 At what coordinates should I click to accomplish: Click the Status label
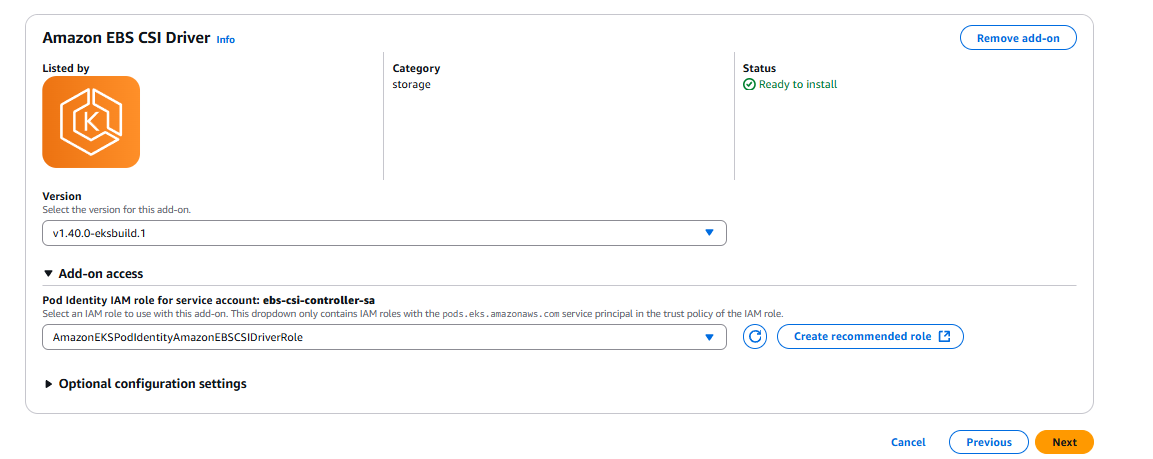pyautogui.click(x=760, y=68)
